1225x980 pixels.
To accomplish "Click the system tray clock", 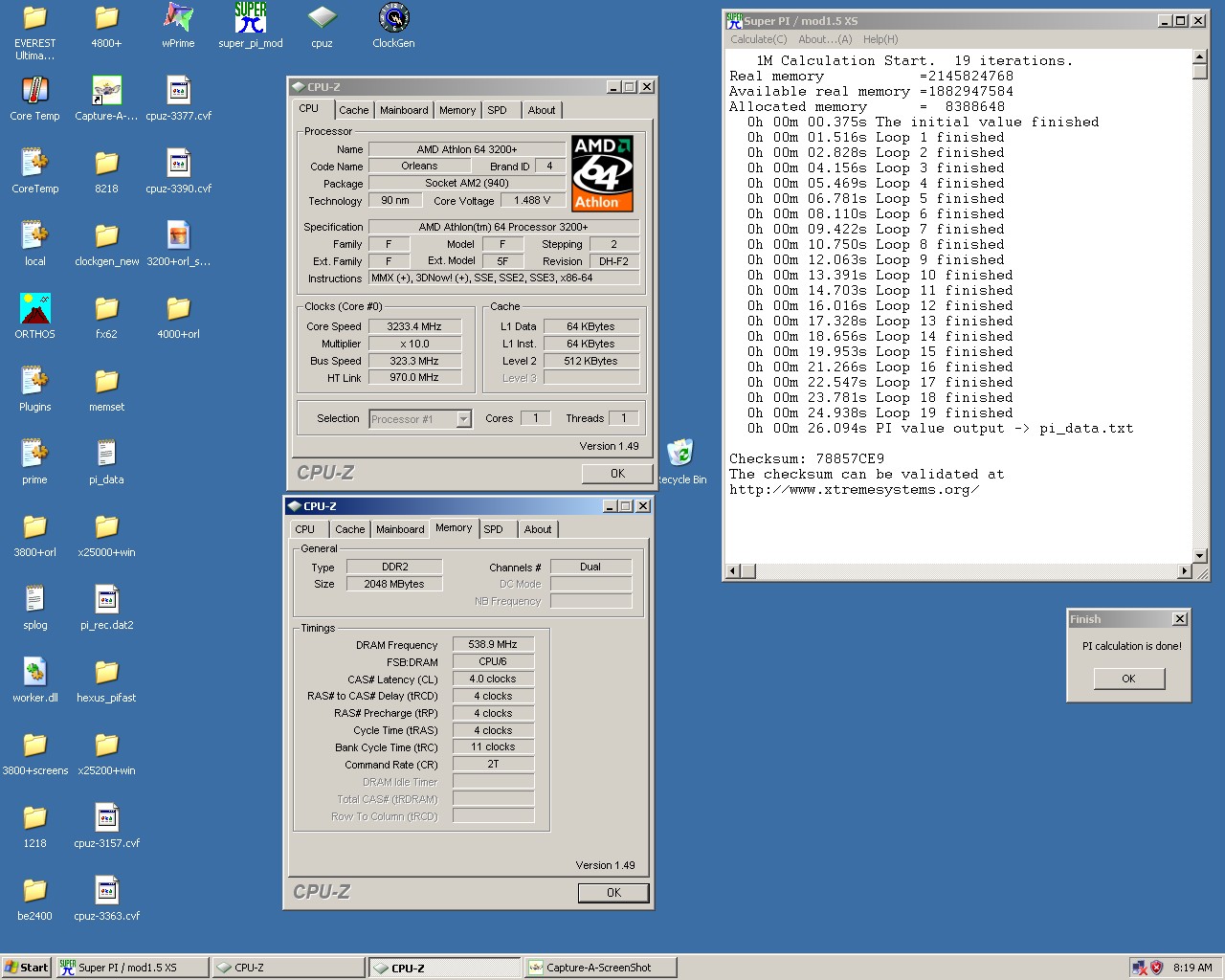I will tap(1192, 968).
